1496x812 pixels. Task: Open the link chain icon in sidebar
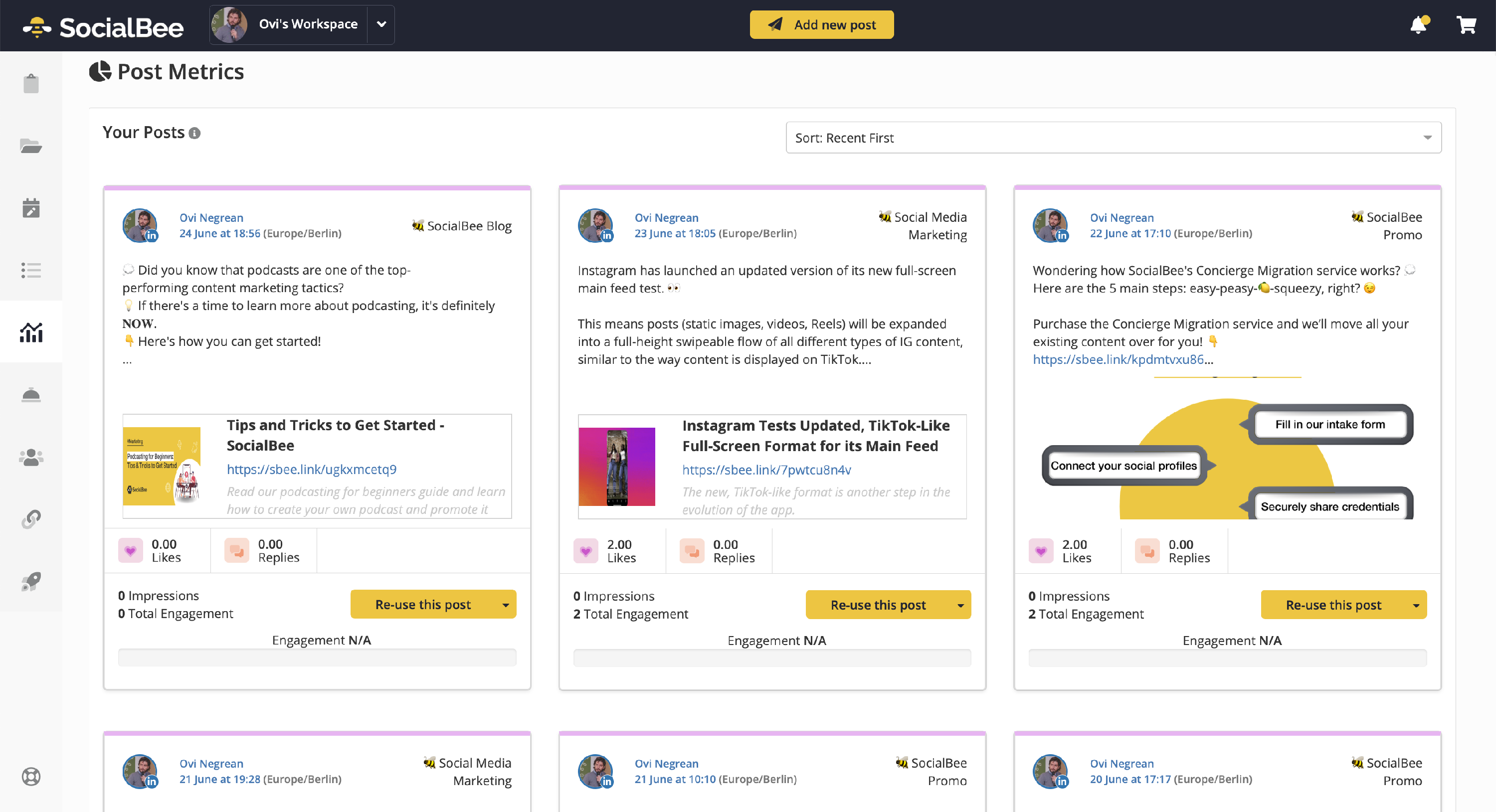pos(31,519)
